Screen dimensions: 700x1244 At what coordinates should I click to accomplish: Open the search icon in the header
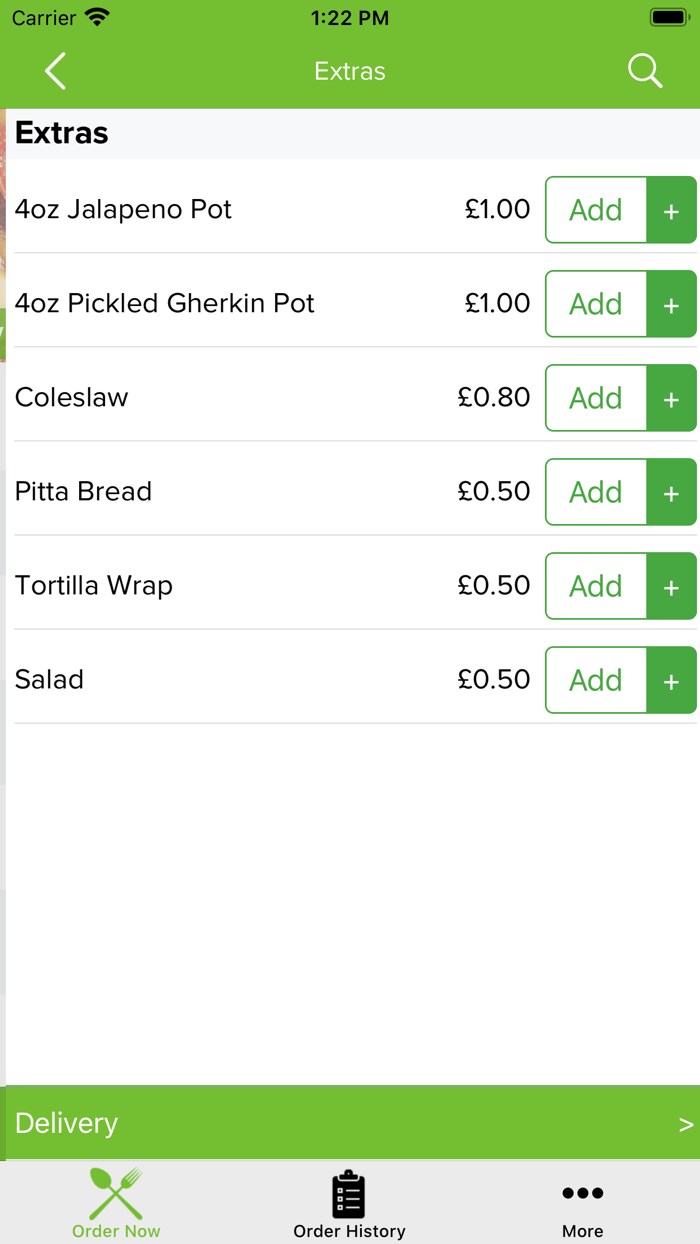(x=645, y=70)
